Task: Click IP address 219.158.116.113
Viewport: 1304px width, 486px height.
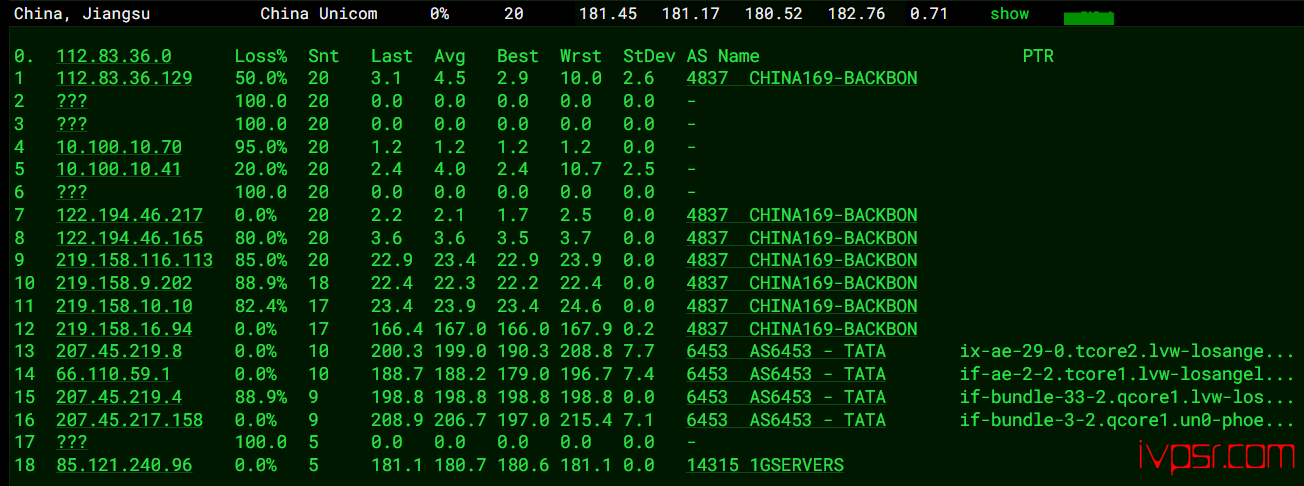Action: (x=135, y=260)
